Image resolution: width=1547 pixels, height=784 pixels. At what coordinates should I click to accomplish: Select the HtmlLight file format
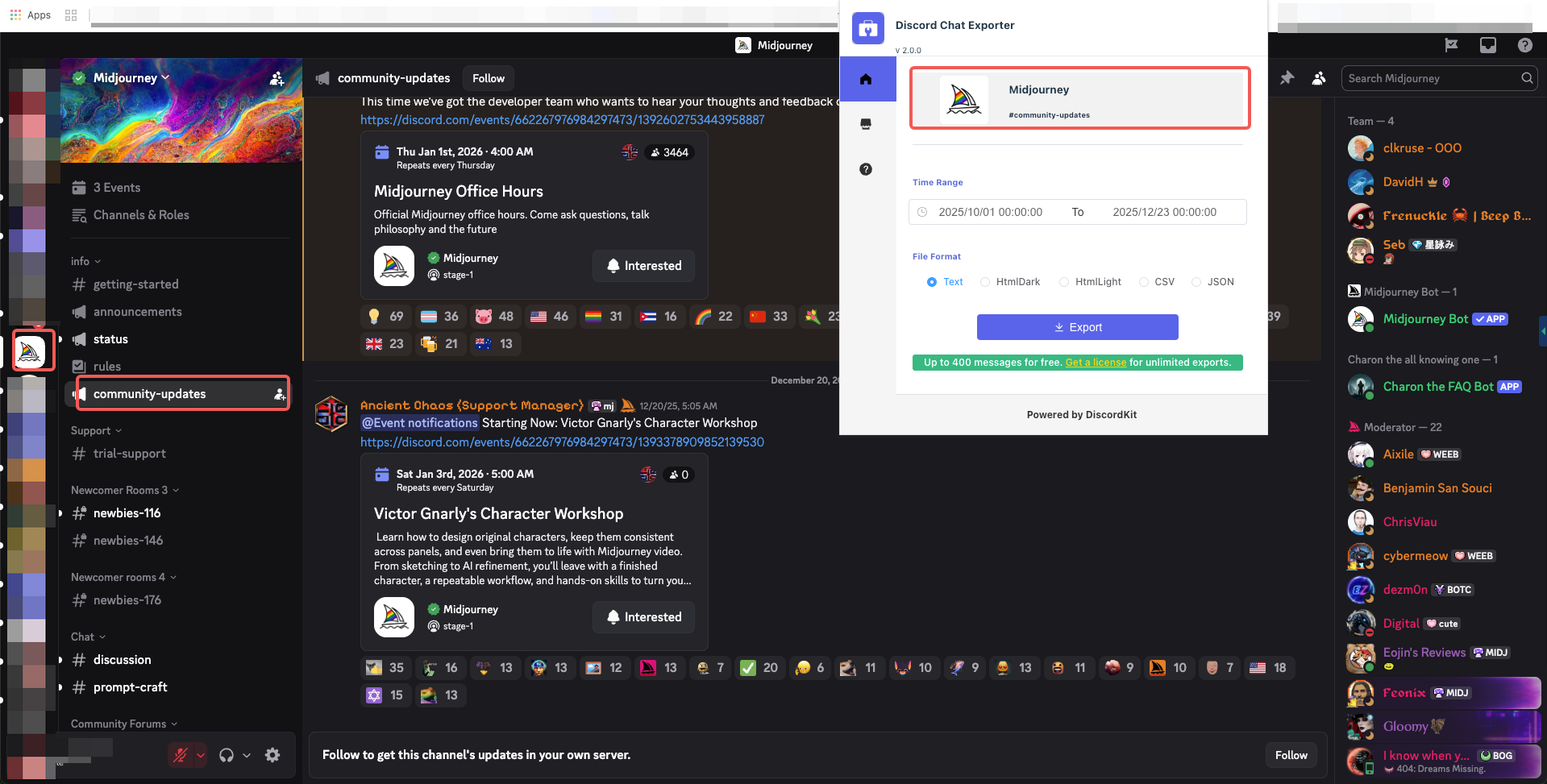click(x=1090, y=282)
